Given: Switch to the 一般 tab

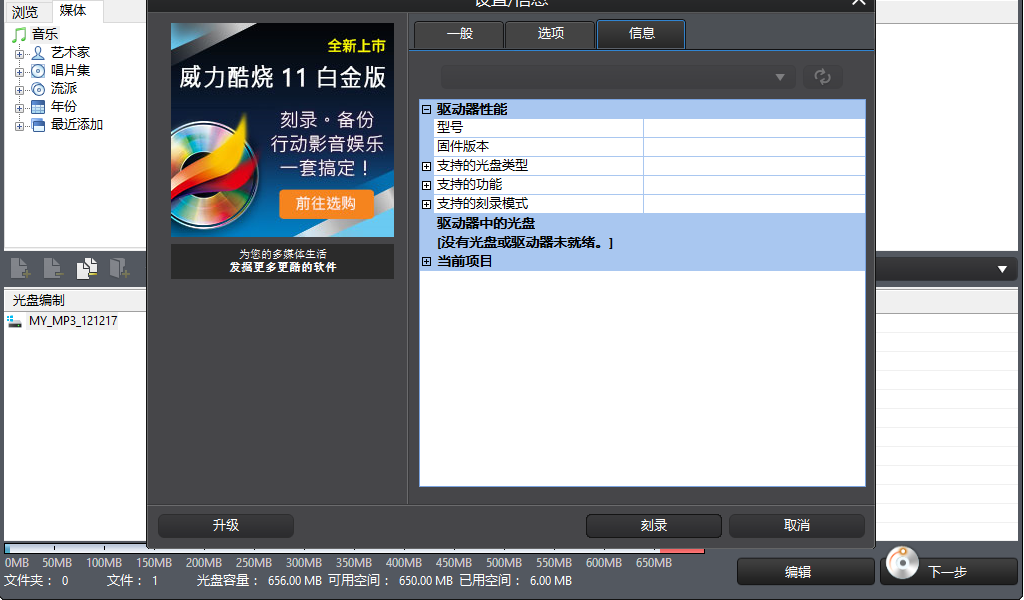Looking at the screenshot, I should [x=459, y=34].
